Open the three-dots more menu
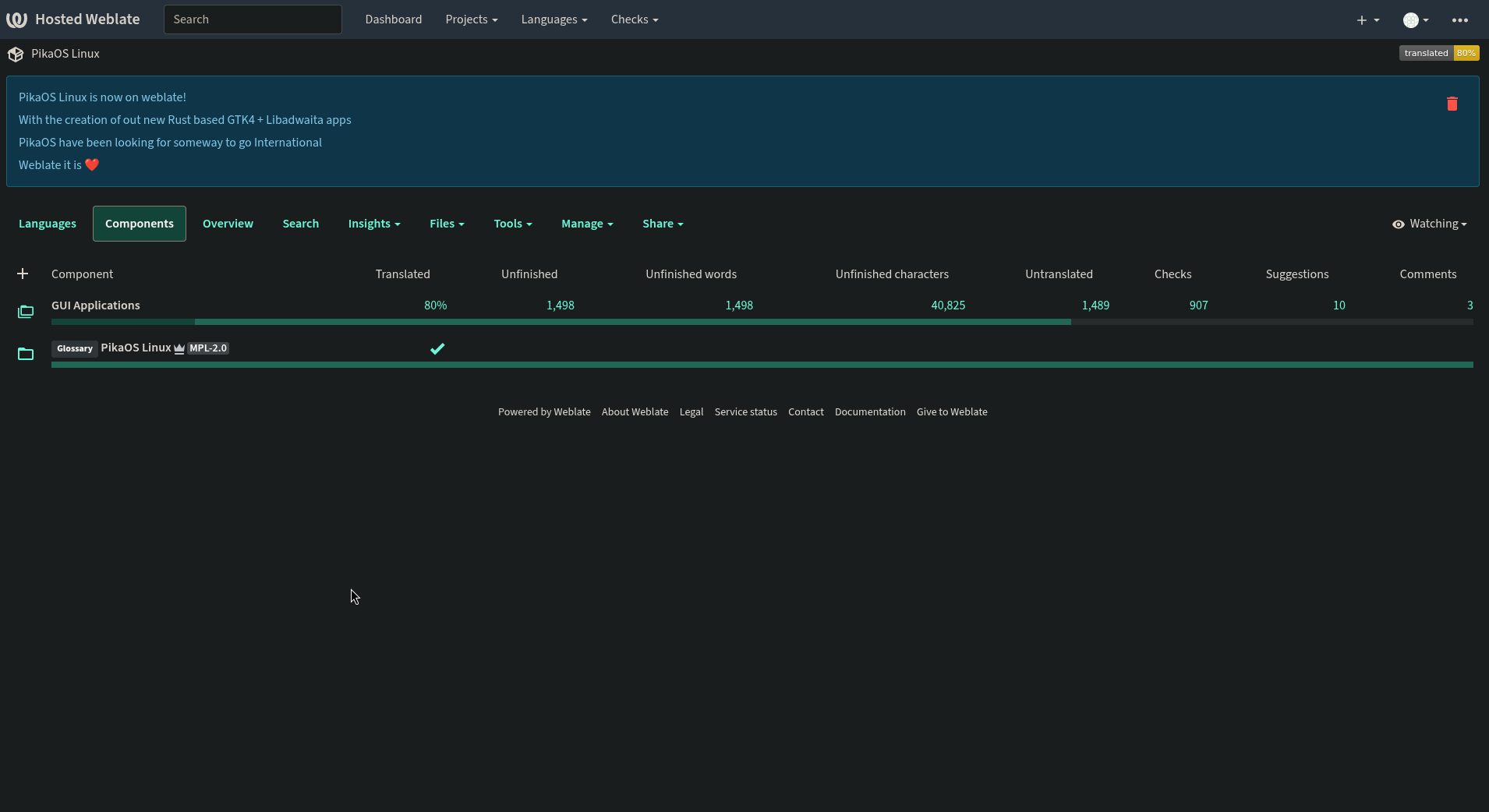The height and width of the screenshot is (812, 1489). click(1460, 20)
